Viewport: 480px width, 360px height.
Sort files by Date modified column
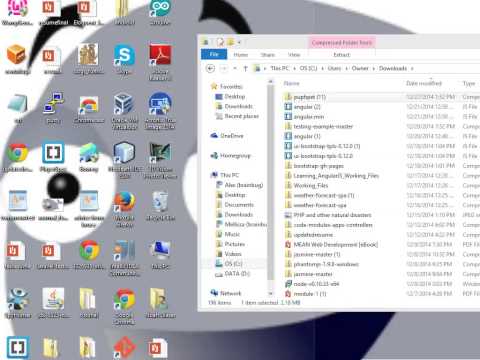(x=424, y=83)
